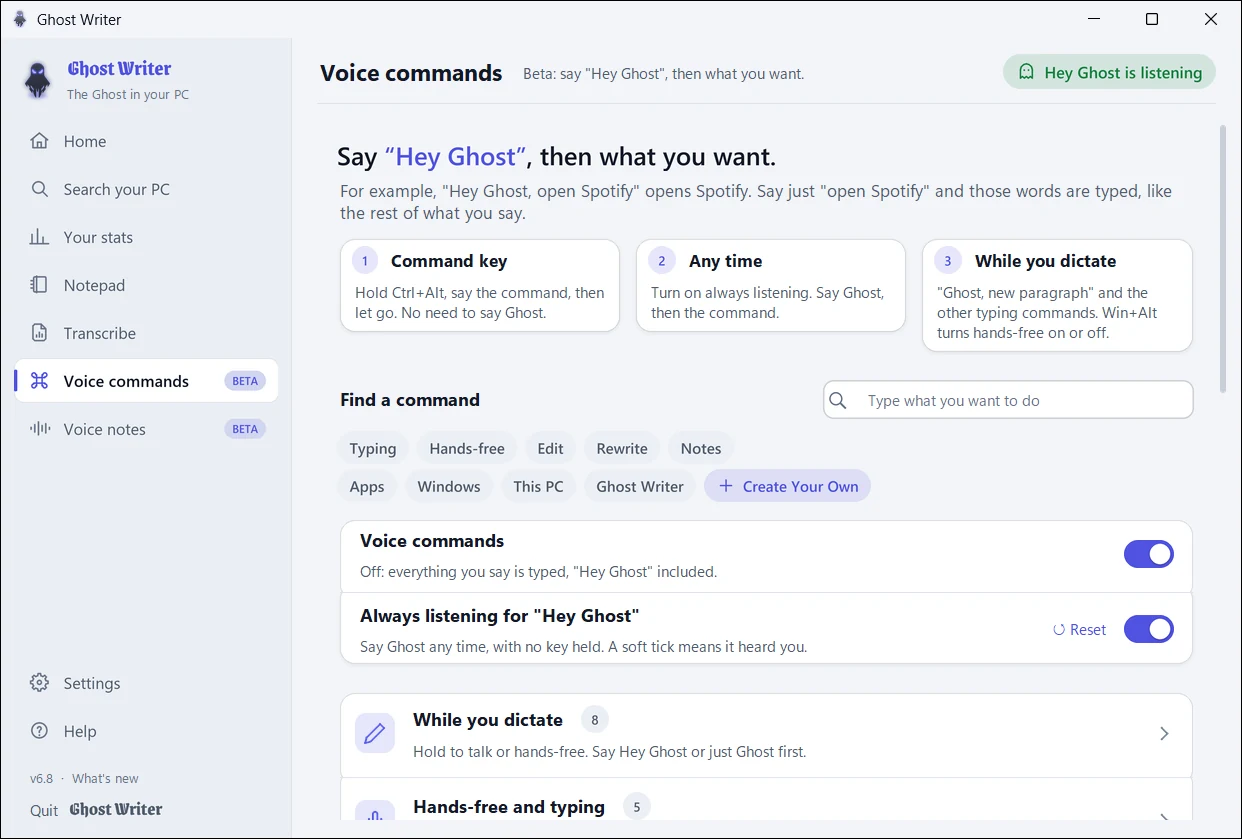
Task: Open Your stats page
Action: coord(146,237)
